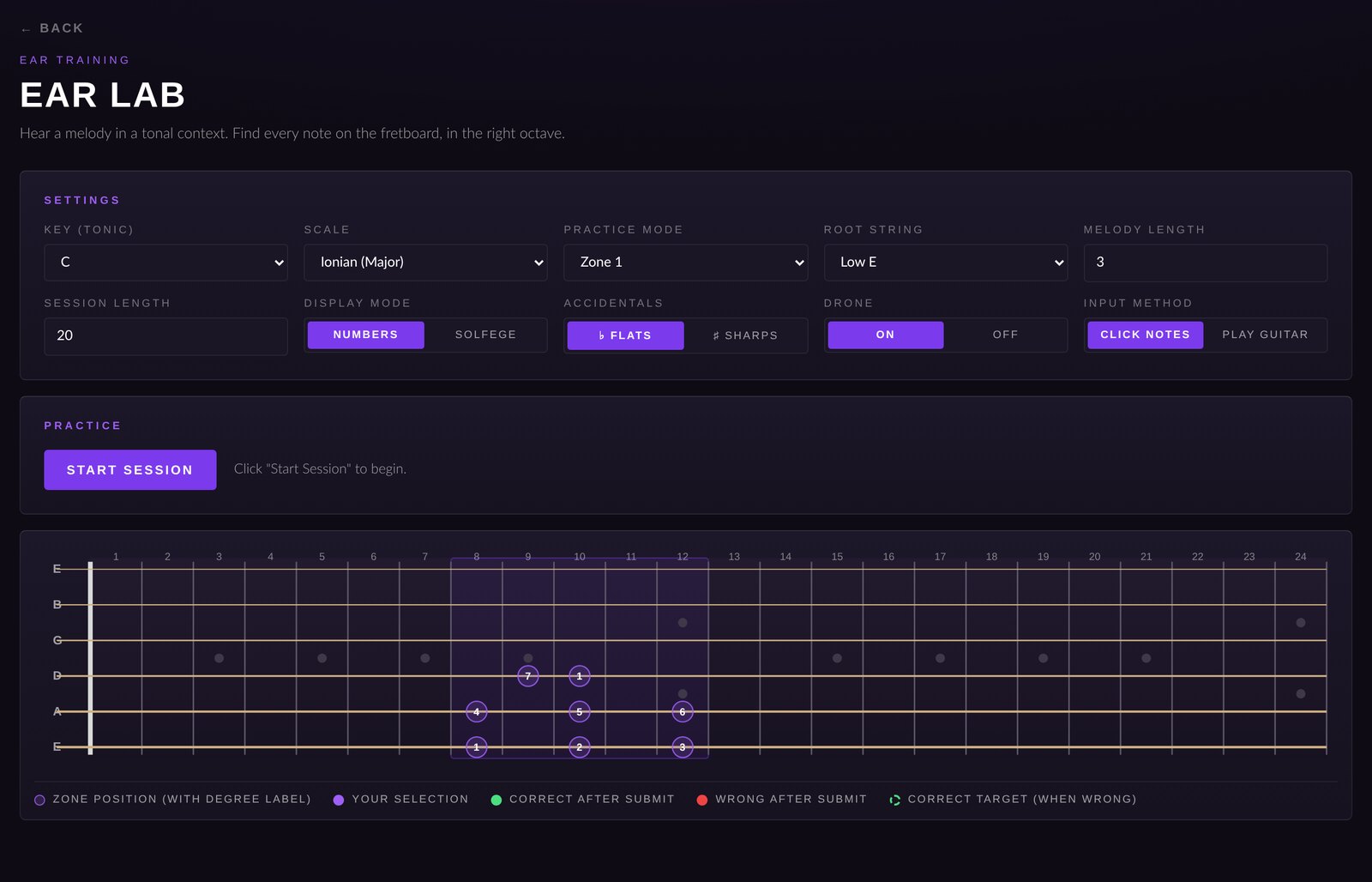Image resolution: width=1372 pixels, height=882 pixels.
Task: Click the Wrong After Submit legend entry
Action: click(x=781, y=800)
